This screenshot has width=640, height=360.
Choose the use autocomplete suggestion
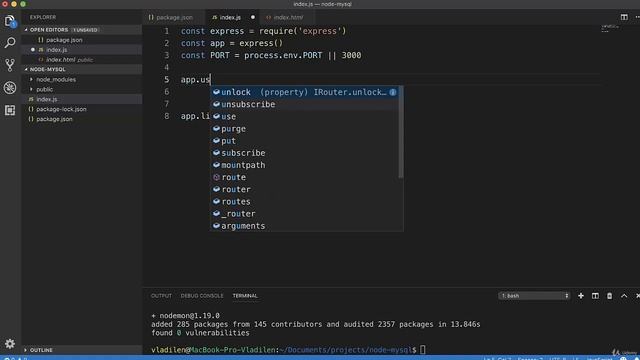[304, 116]
